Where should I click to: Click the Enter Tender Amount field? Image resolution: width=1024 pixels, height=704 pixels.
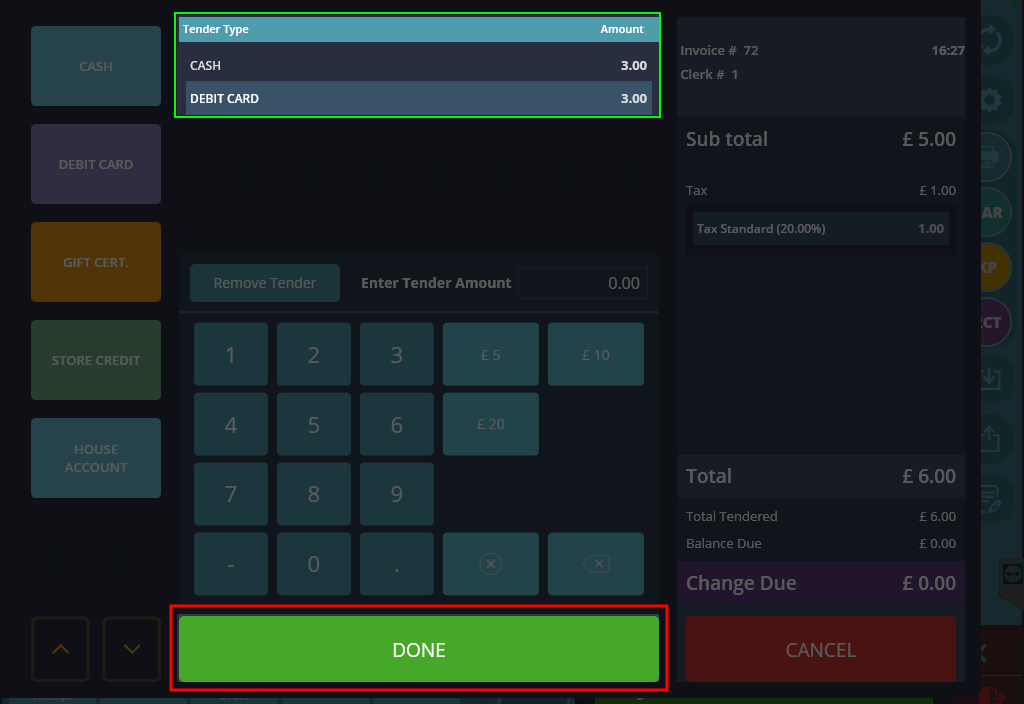(x=583, y=283)
